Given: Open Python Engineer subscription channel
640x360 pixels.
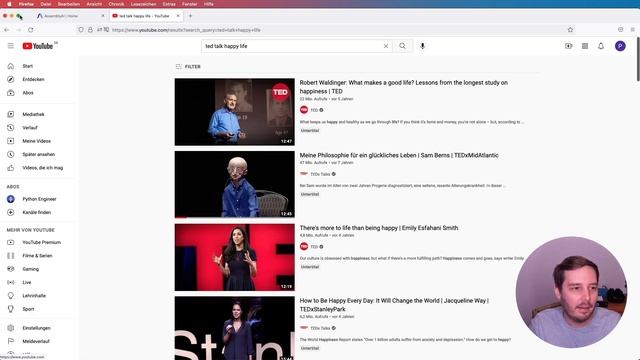Looking at the screenshot, I should [x=39, y=199].
